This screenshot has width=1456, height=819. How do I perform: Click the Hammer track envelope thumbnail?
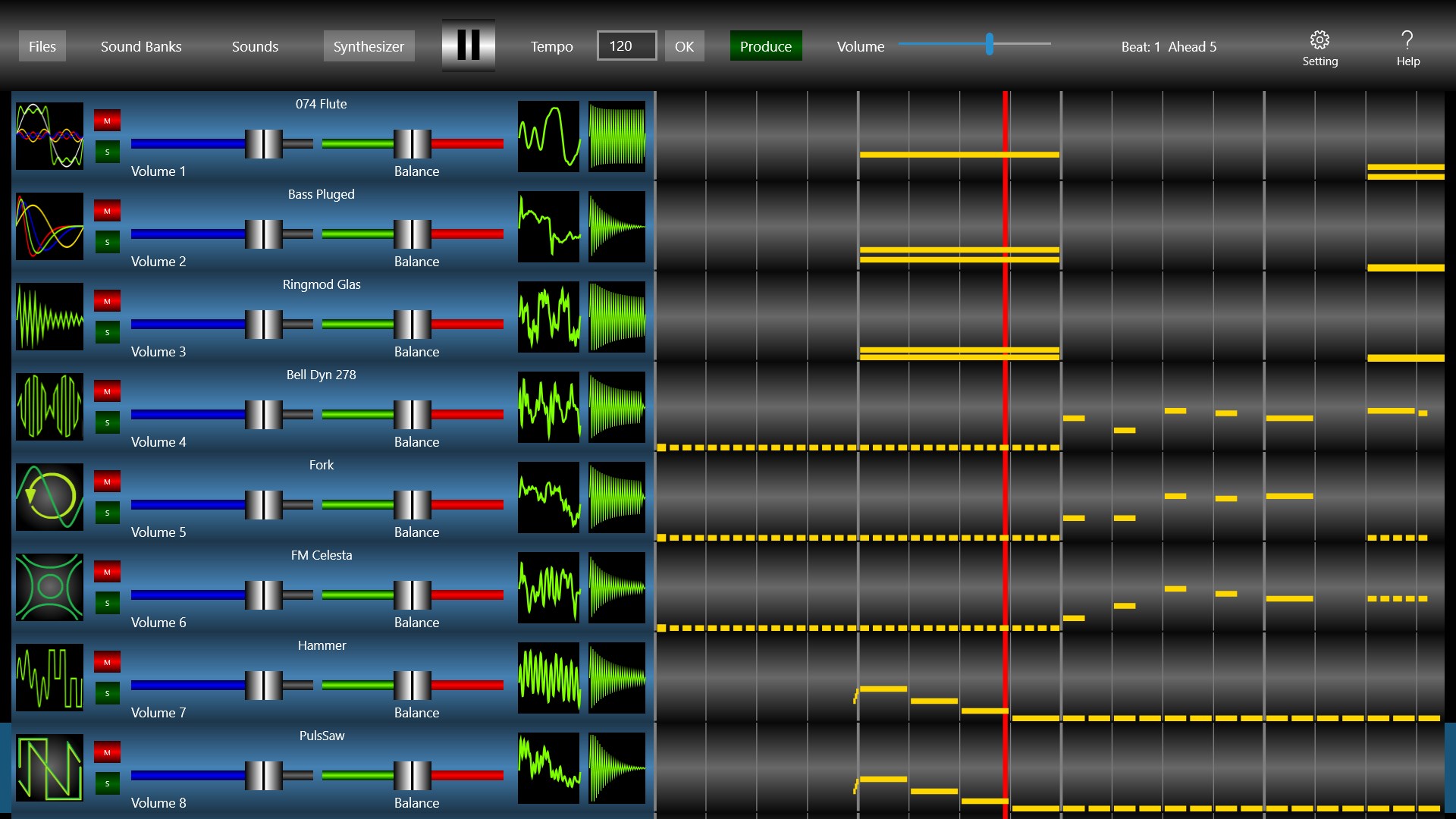[617, 678]
